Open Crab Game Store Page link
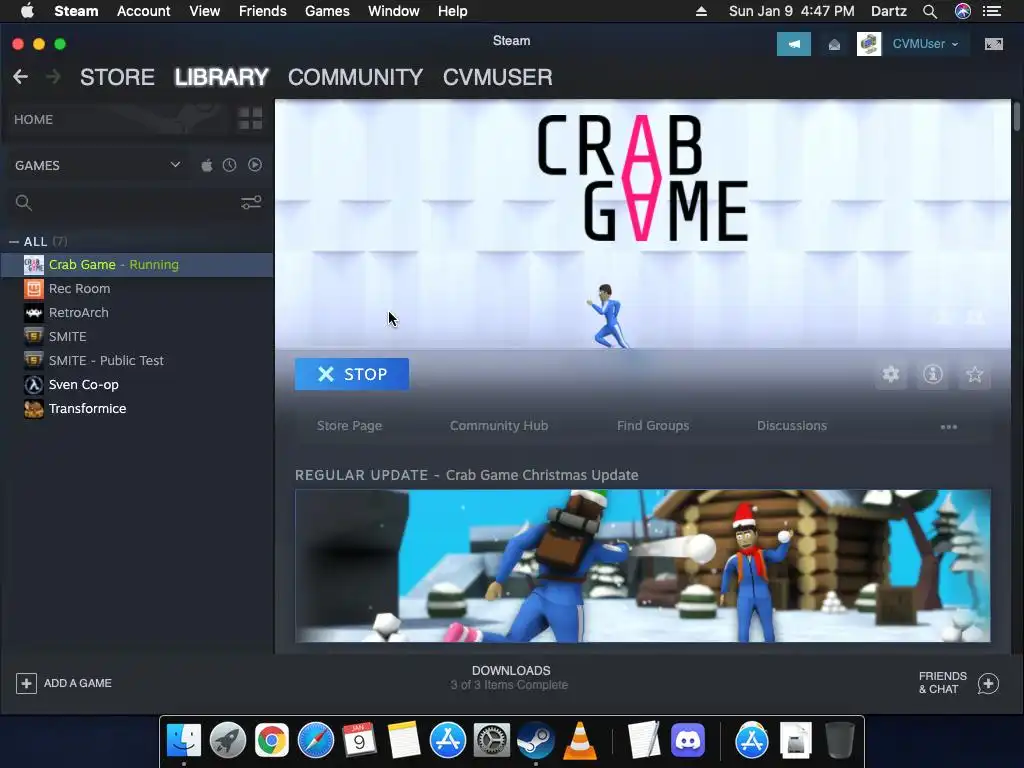The width and height of the screenshot is (1024, 768). click(x=349, y=426)
